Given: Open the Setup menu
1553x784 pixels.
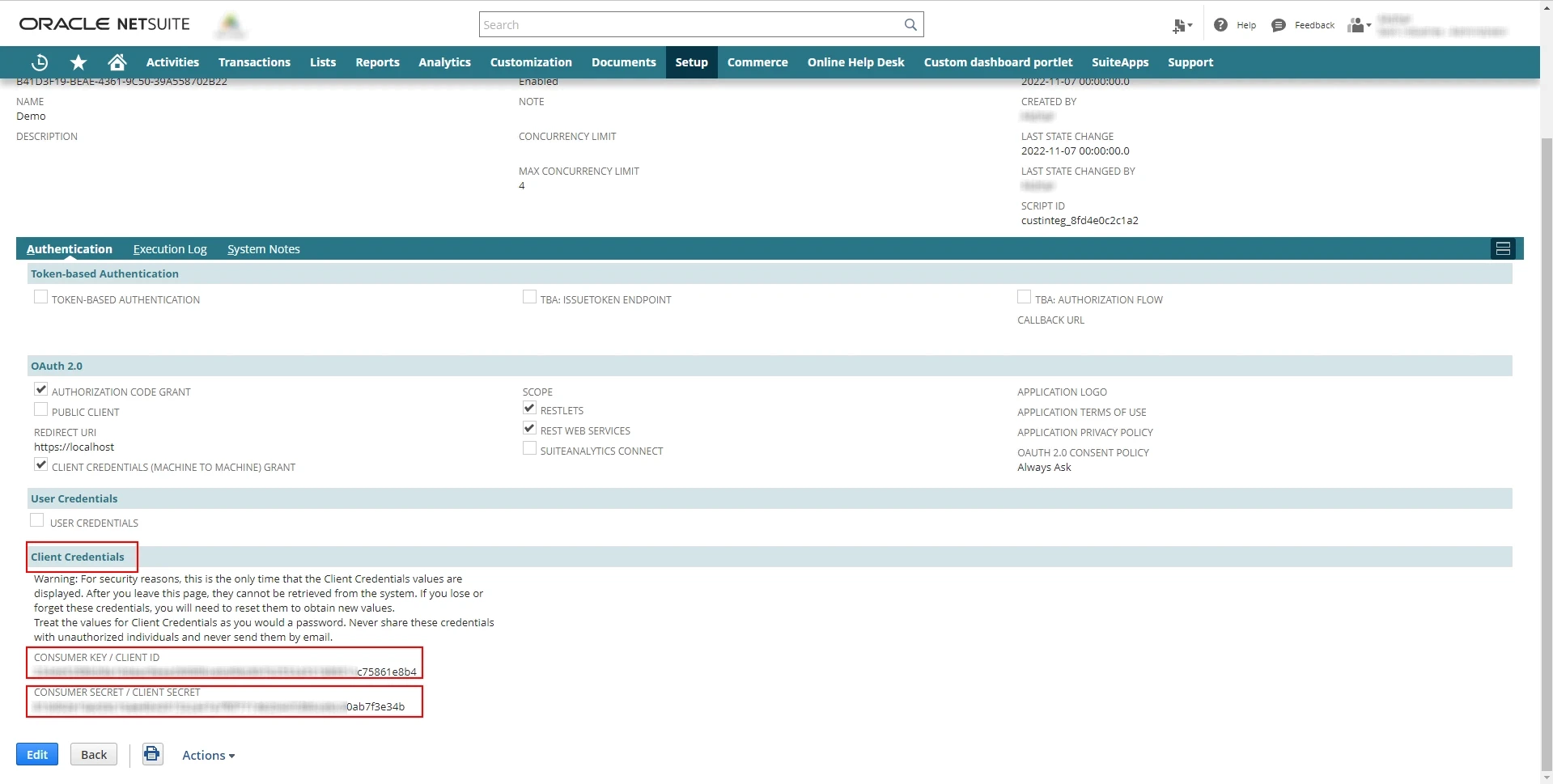Looking at the screenshot, I should [x=691, y=62].
